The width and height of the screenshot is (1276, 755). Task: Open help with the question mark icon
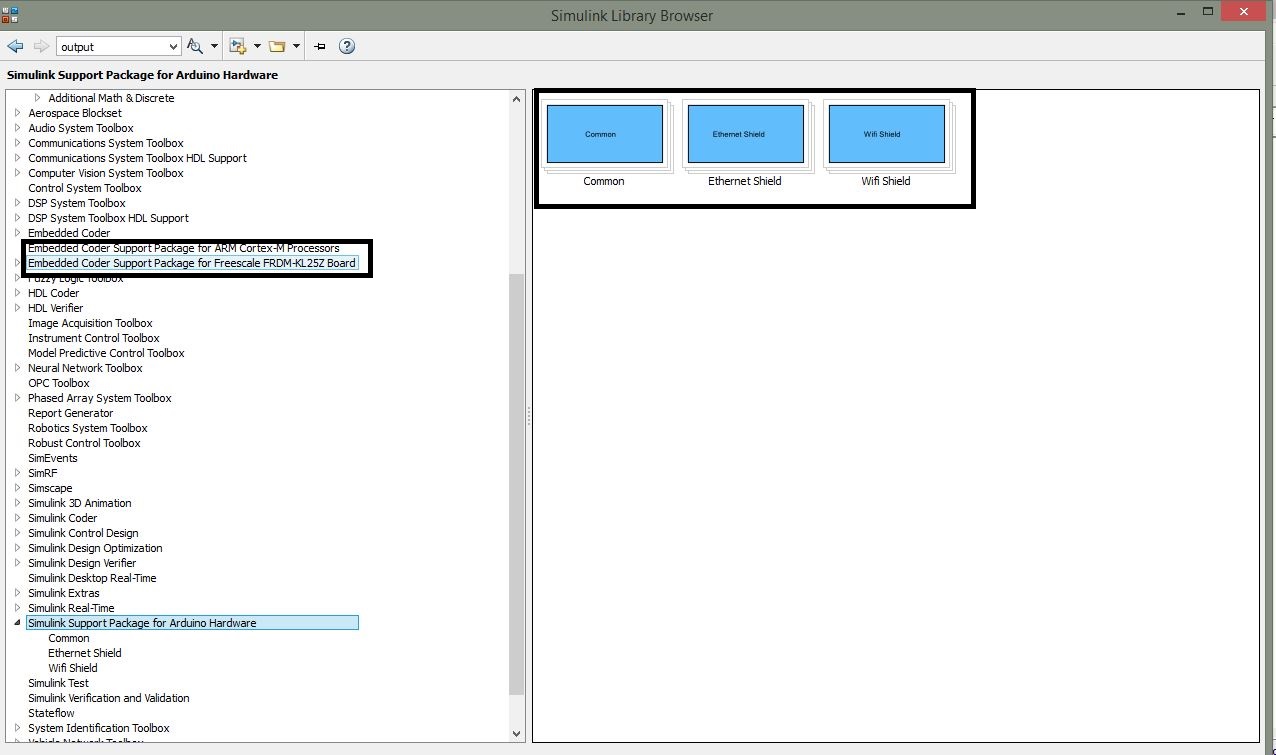tap(347, 46)
